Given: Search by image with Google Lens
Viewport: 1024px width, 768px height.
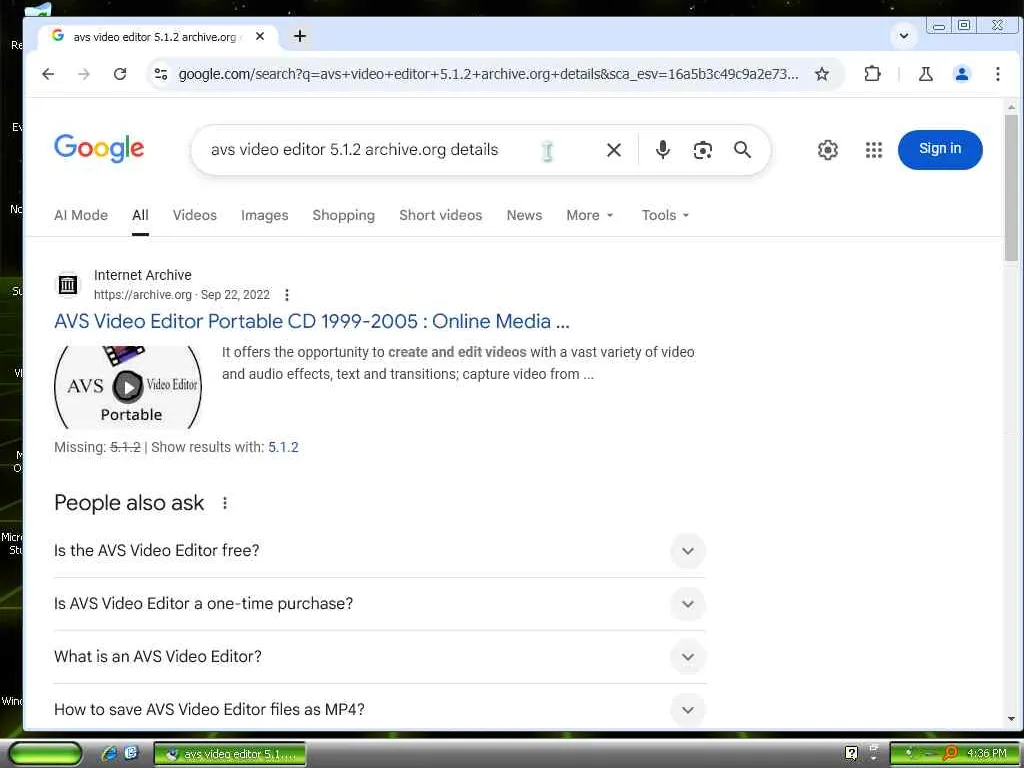Looking at the screenshot, I should [702, 150].
